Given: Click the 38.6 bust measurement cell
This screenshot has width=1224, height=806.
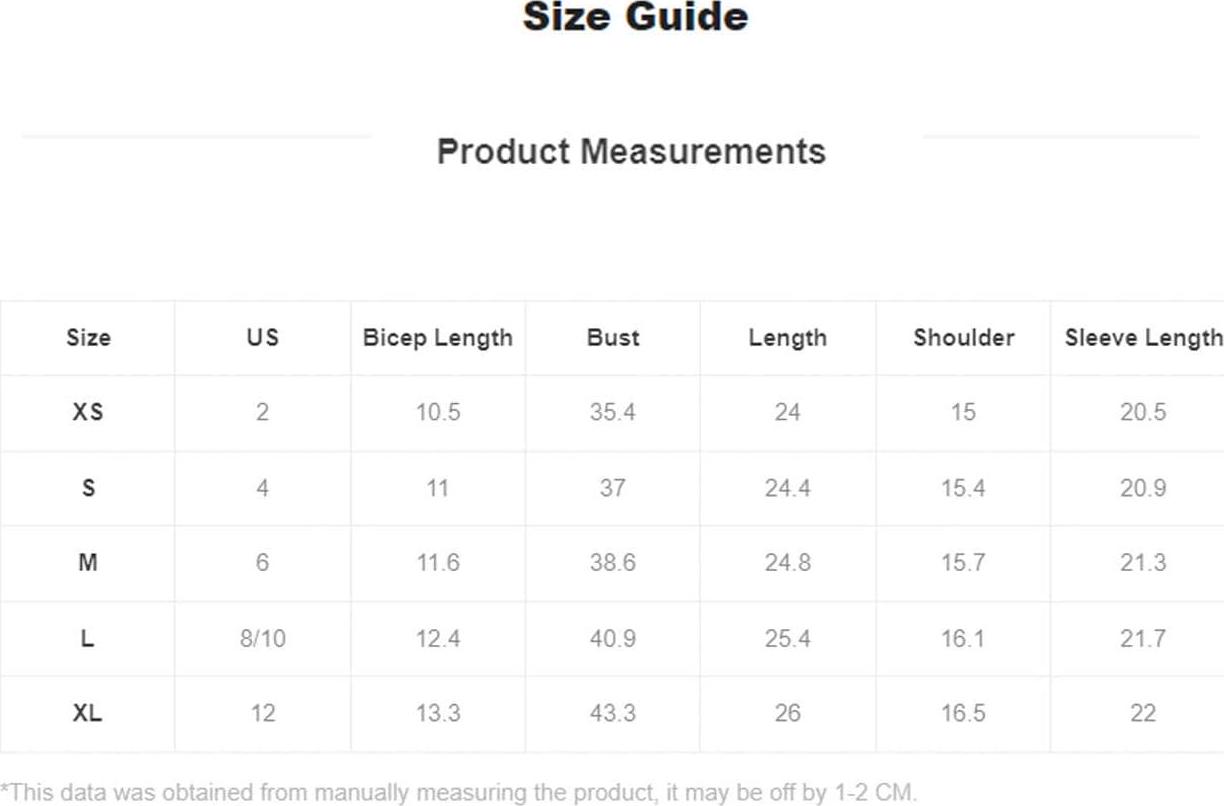Looking at the screenshot, I should (613, 563).
